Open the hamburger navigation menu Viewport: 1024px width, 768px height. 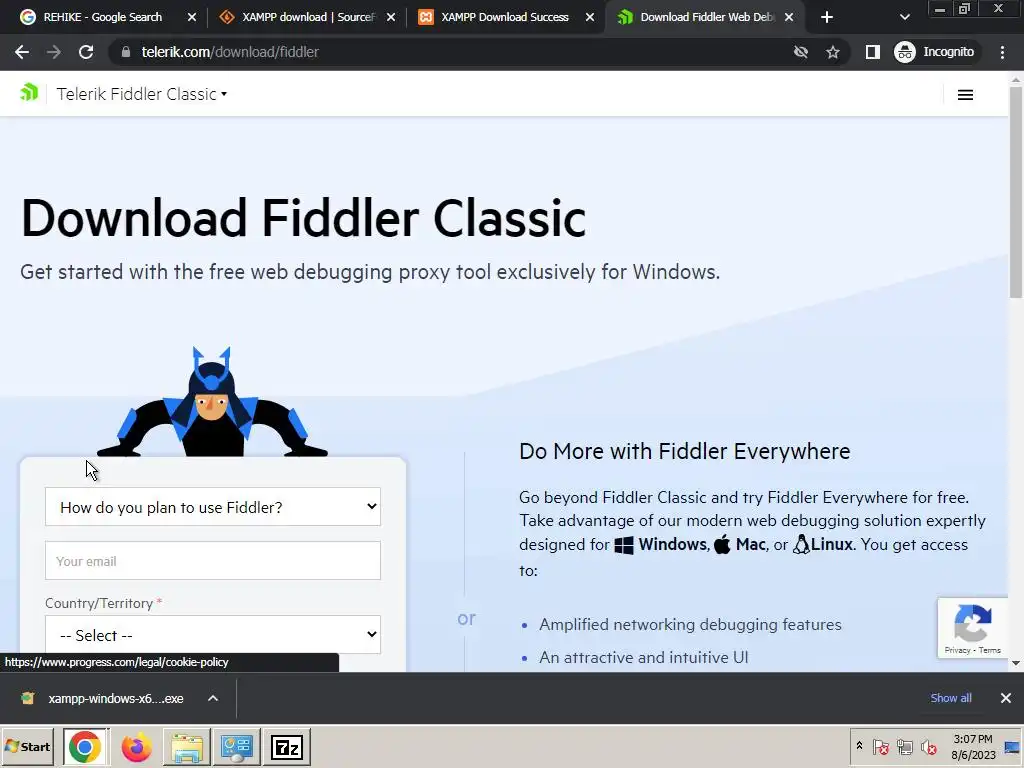pos(965,95)
